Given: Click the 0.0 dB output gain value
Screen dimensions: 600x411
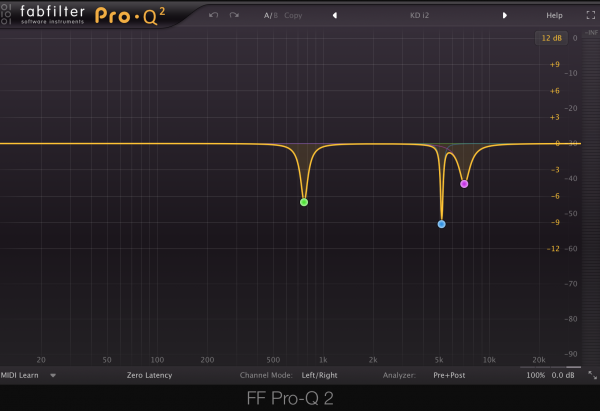Looking at the screenshot, I should point(563,375).
